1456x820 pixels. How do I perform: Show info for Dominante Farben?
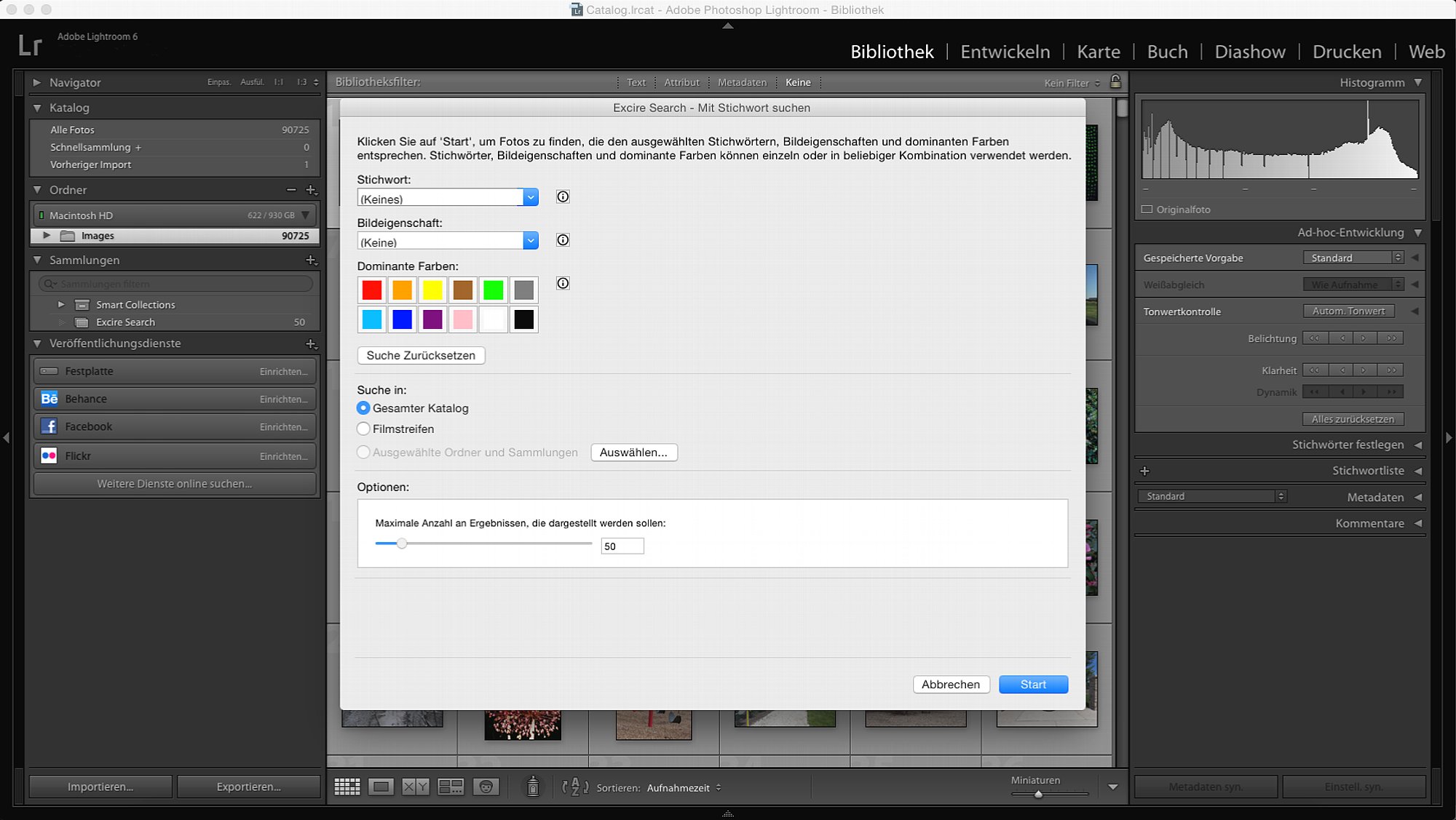coord(563,283)
